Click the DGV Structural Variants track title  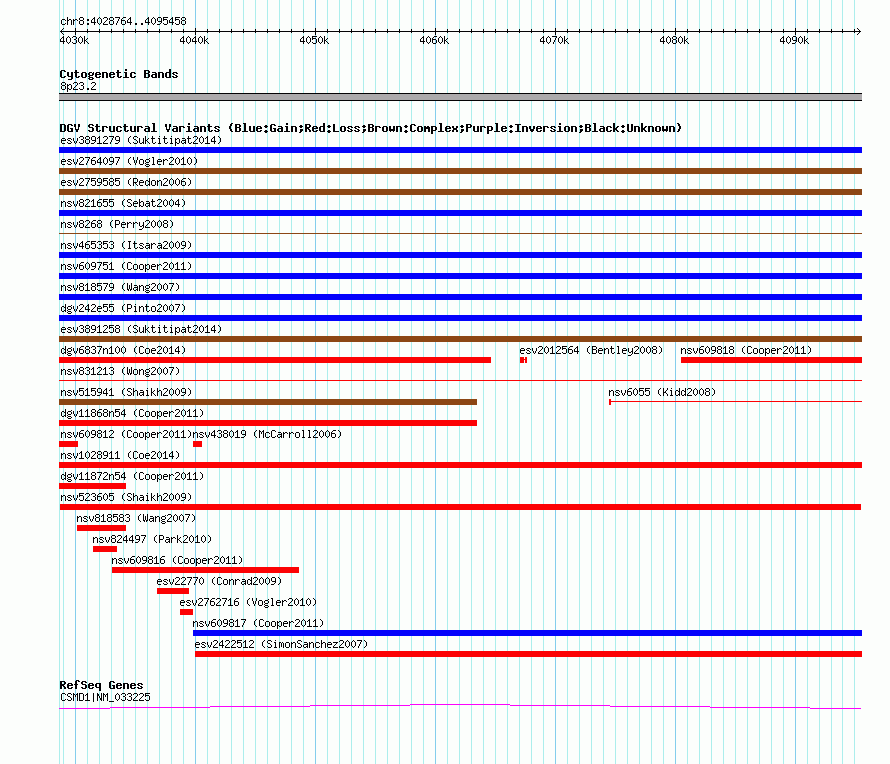pyautogui.click(x=370, y=128)
